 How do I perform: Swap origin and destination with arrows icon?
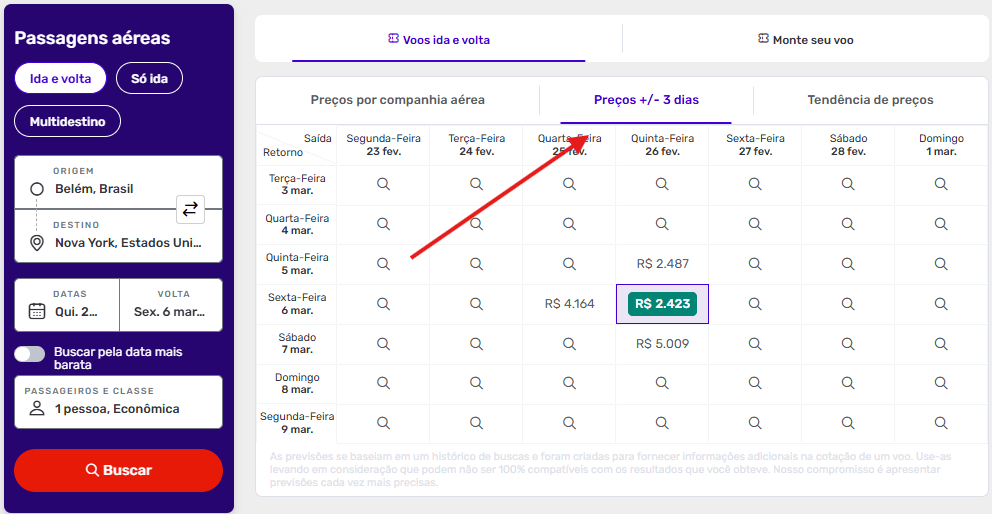[190, 209]
